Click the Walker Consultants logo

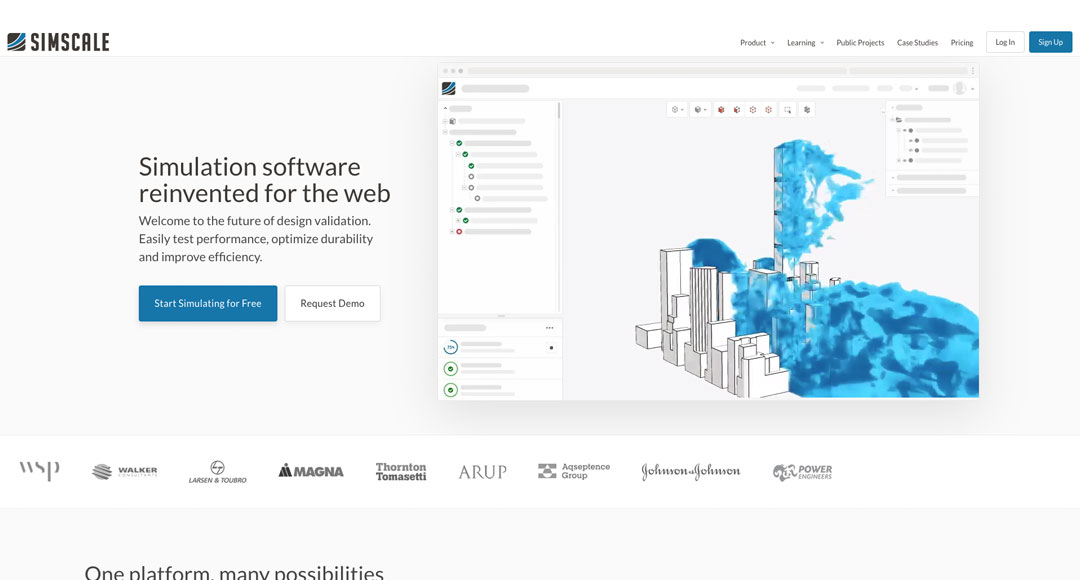124,472
